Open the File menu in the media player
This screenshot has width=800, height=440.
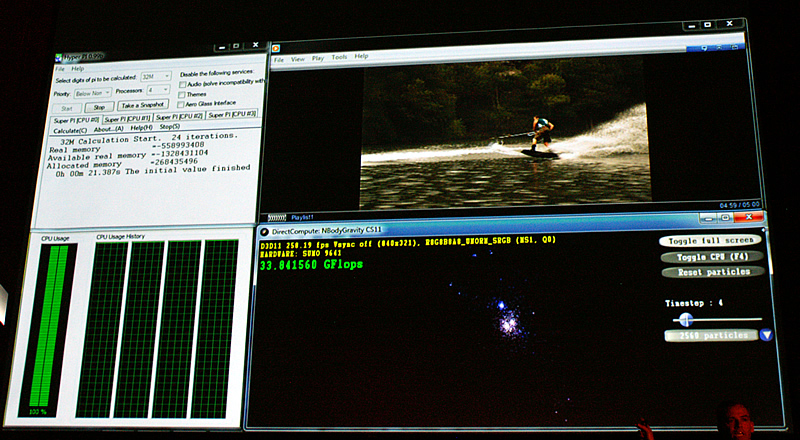[x=279, y=60]
